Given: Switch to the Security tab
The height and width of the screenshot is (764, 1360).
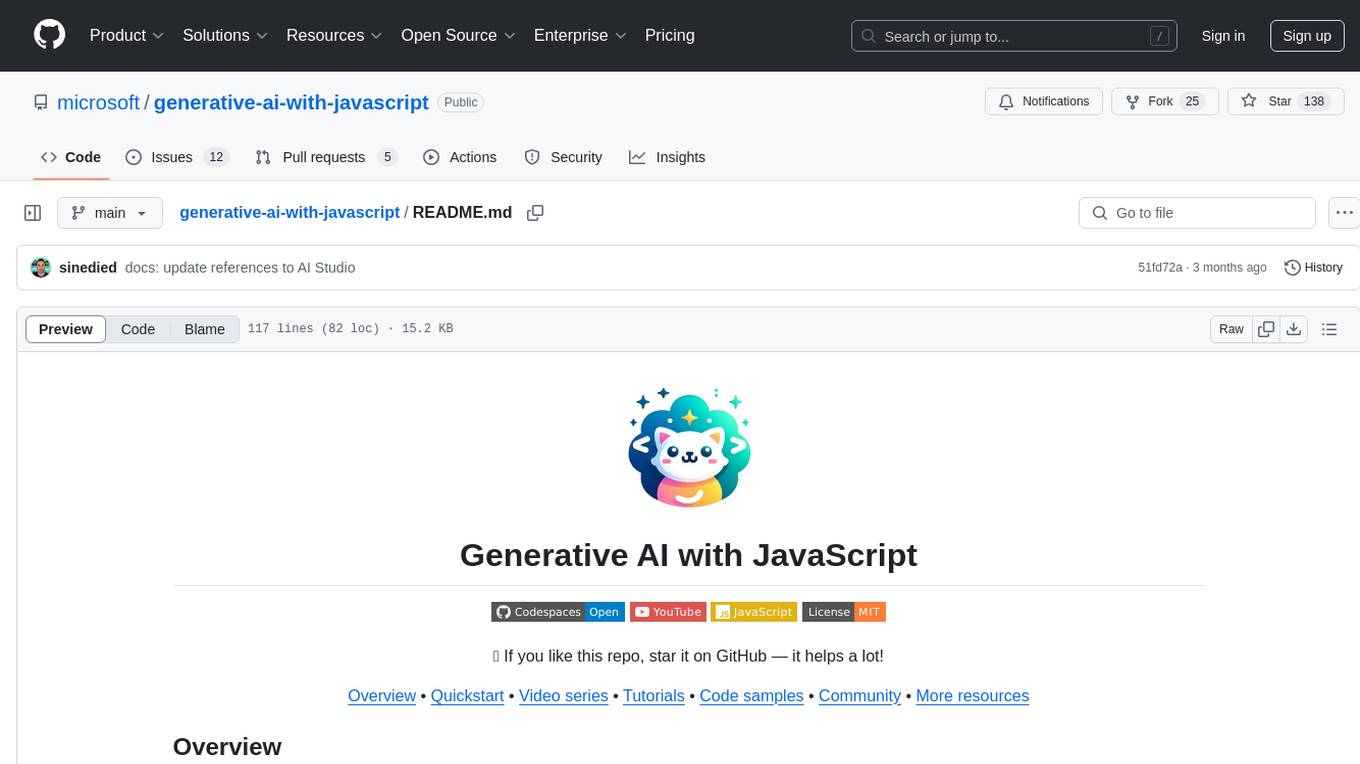Looking at the screenshot, I should (564, 157).
